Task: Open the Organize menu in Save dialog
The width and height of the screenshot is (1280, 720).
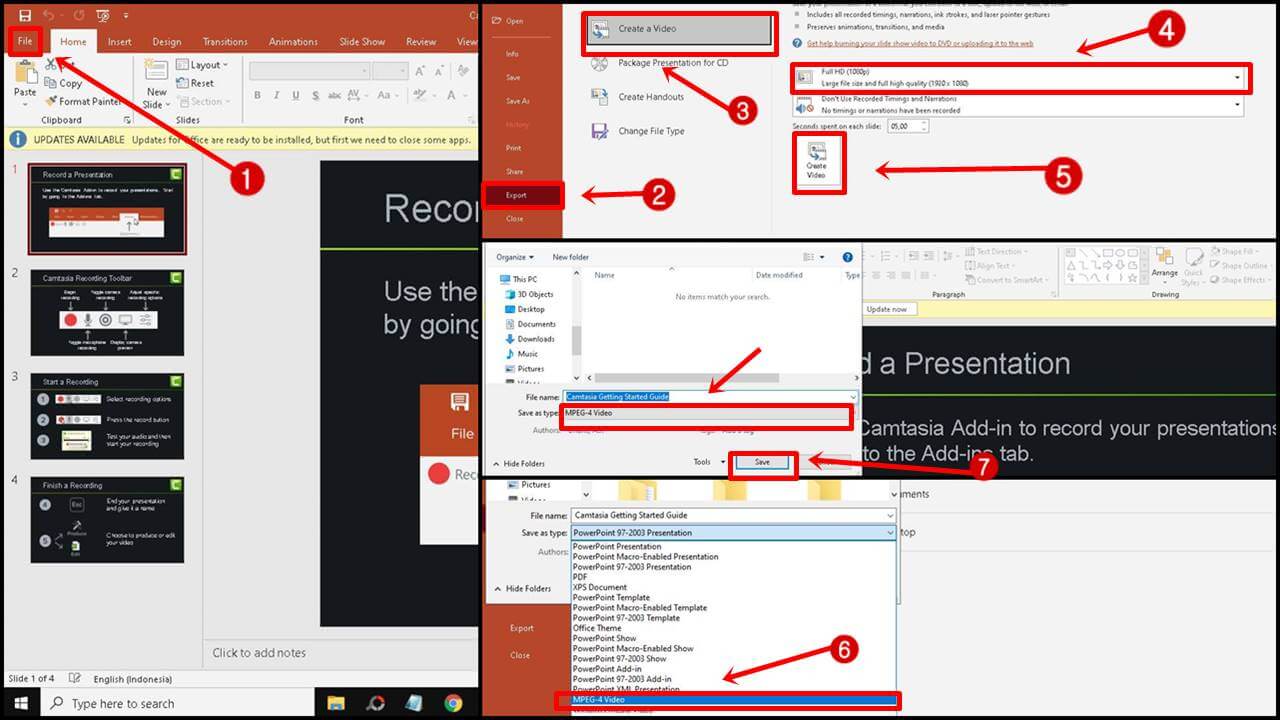Action: [515, 257]
